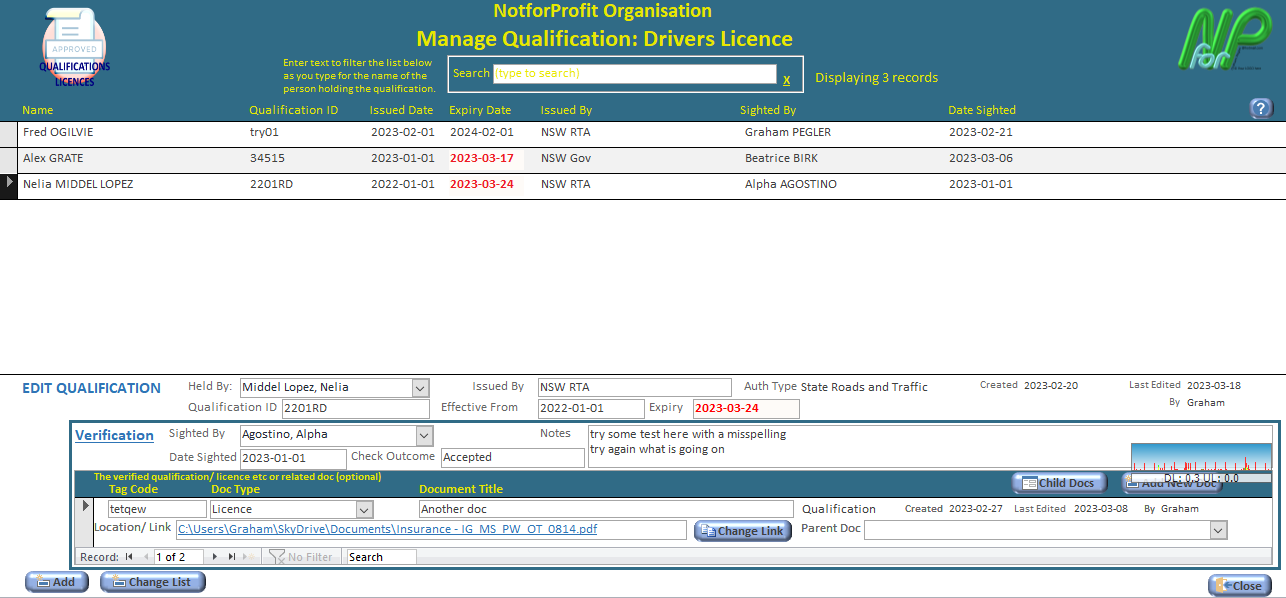This screenshot has height=598, width=1286.
Task: Click Sighted By cell Beatrice BIRK
Action: click(x=782, y=158)
